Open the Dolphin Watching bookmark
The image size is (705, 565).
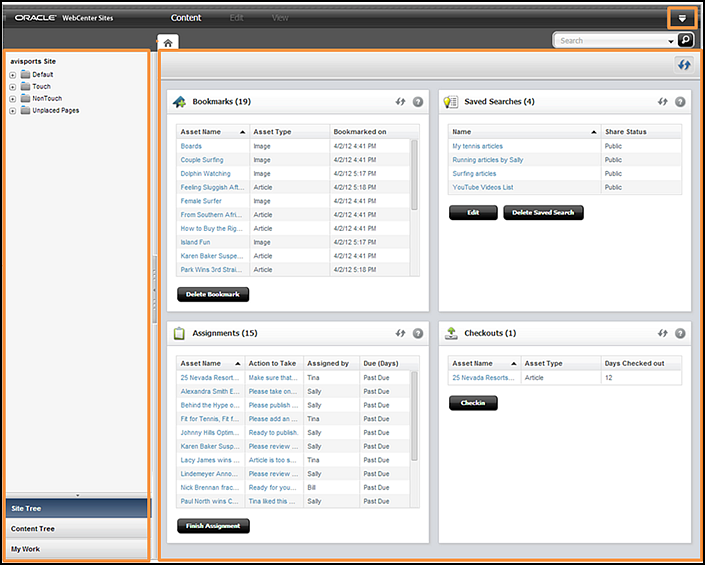[x=205, y=174]
